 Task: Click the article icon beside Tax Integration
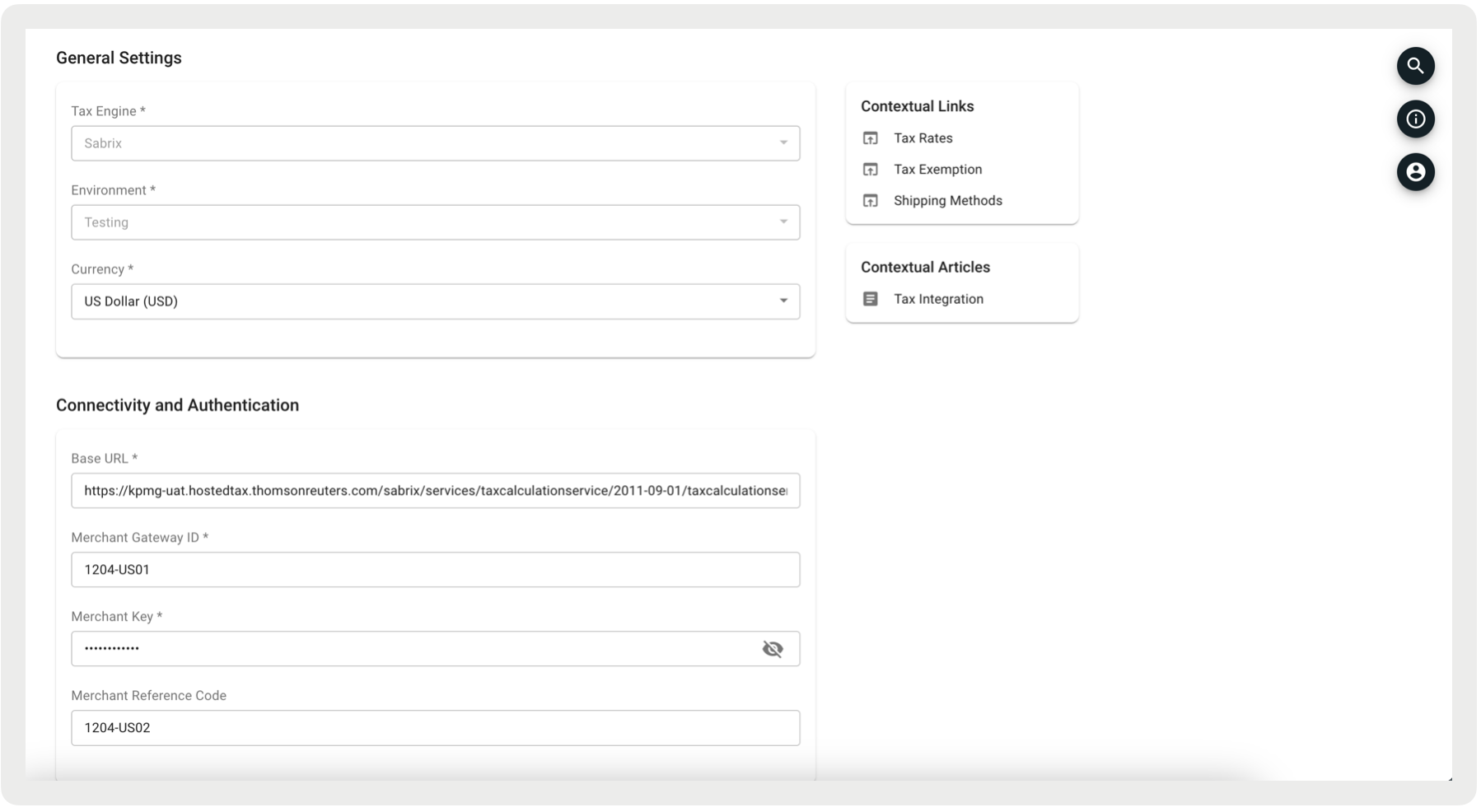[x=870, y=299]
